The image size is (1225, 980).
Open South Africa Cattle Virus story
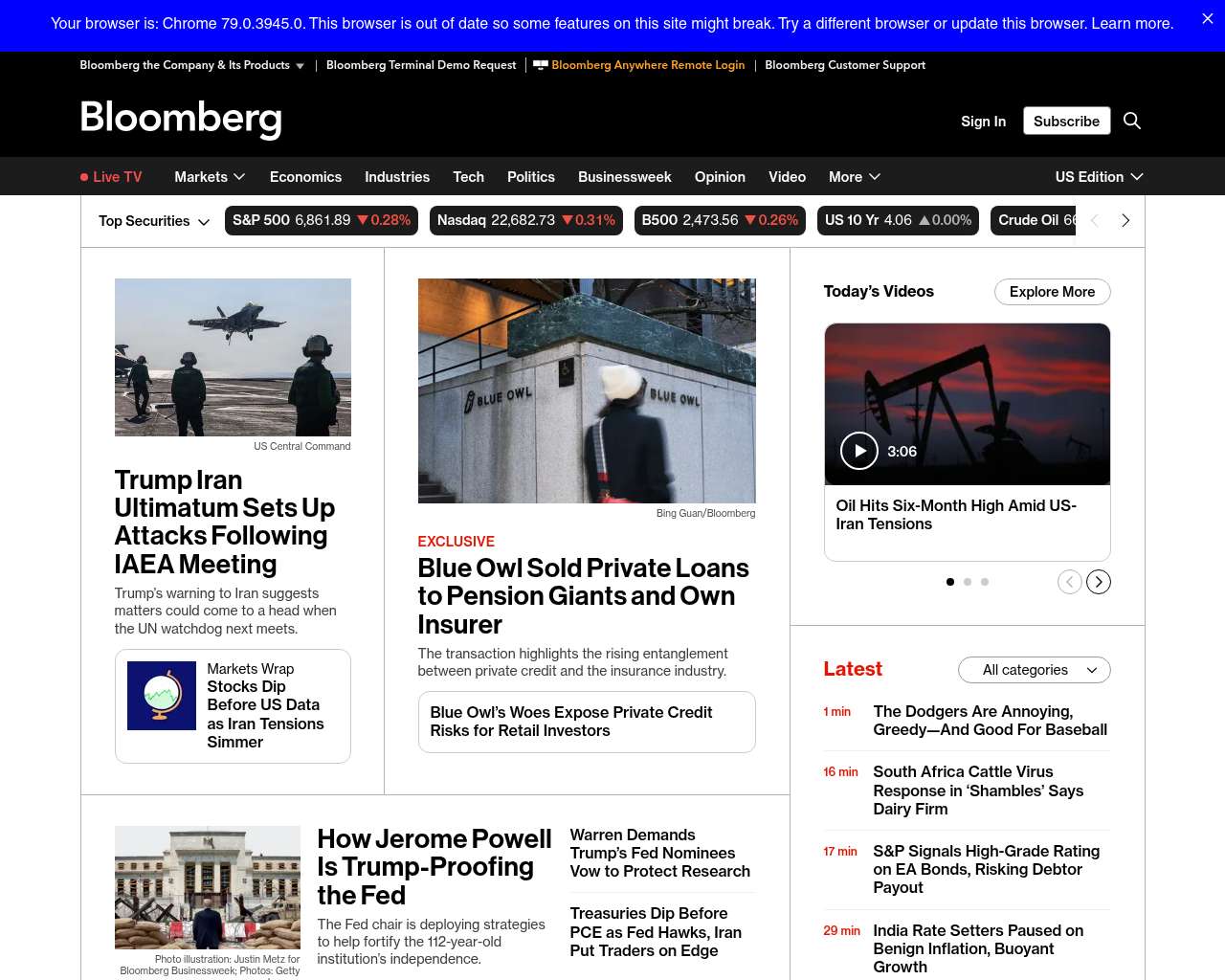coord(978,791)
